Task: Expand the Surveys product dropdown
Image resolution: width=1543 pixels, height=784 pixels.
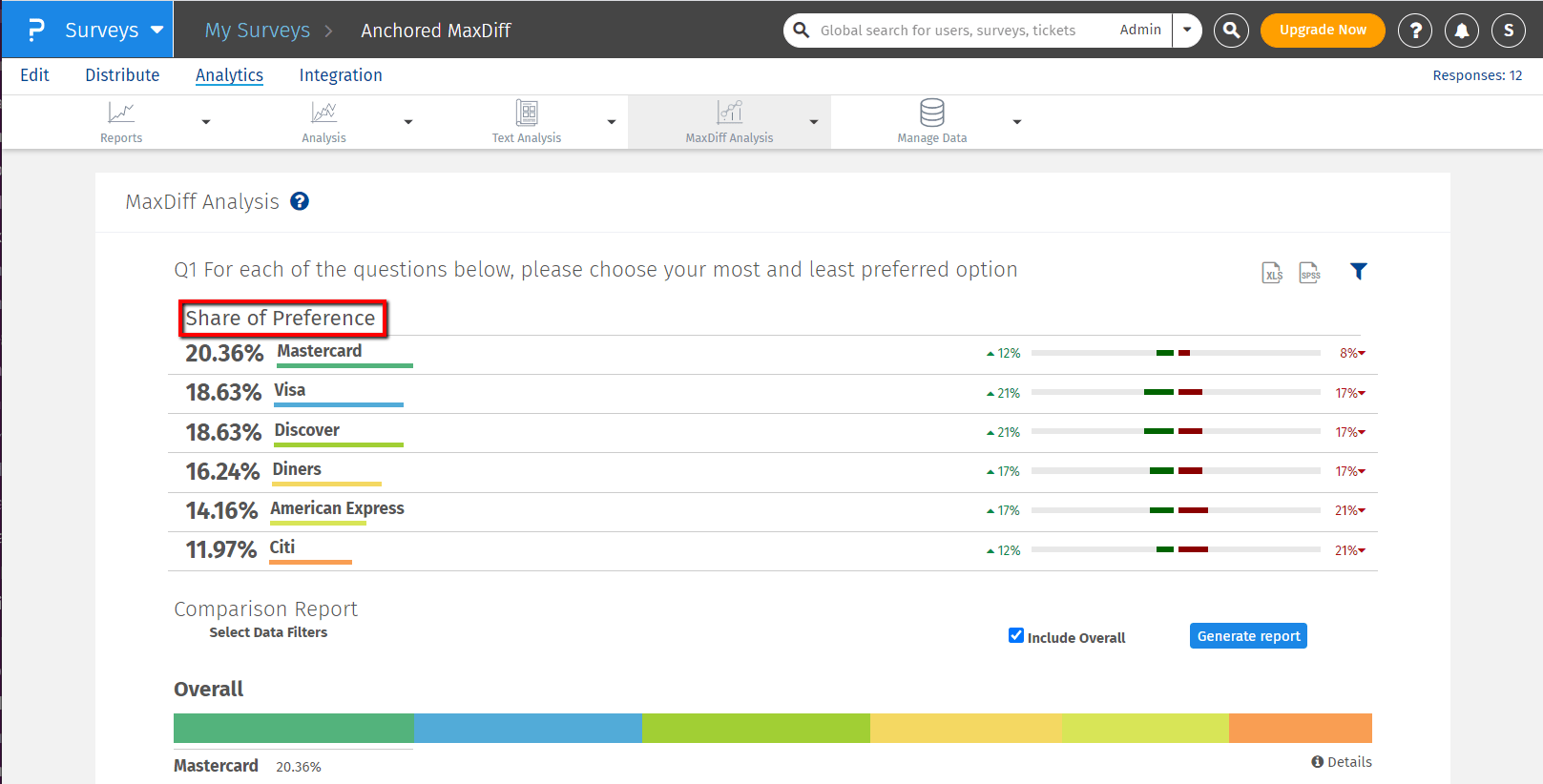Action: click(x=157, y=30)
